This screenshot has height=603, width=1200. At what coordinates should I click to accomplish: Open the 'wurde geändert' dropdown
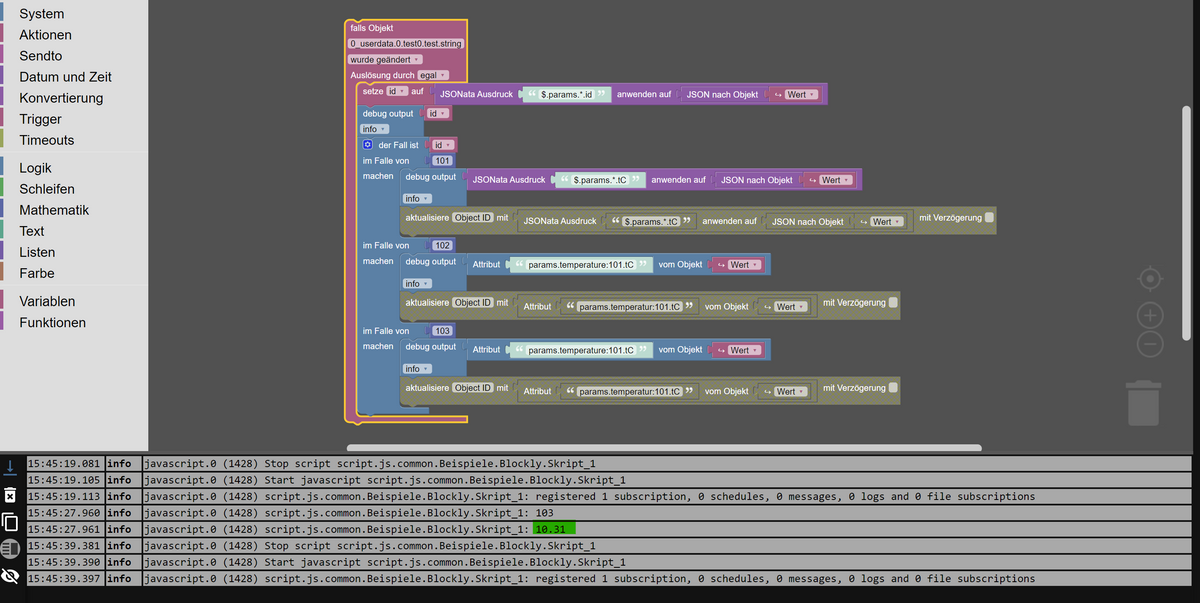(x=385, y=59)
